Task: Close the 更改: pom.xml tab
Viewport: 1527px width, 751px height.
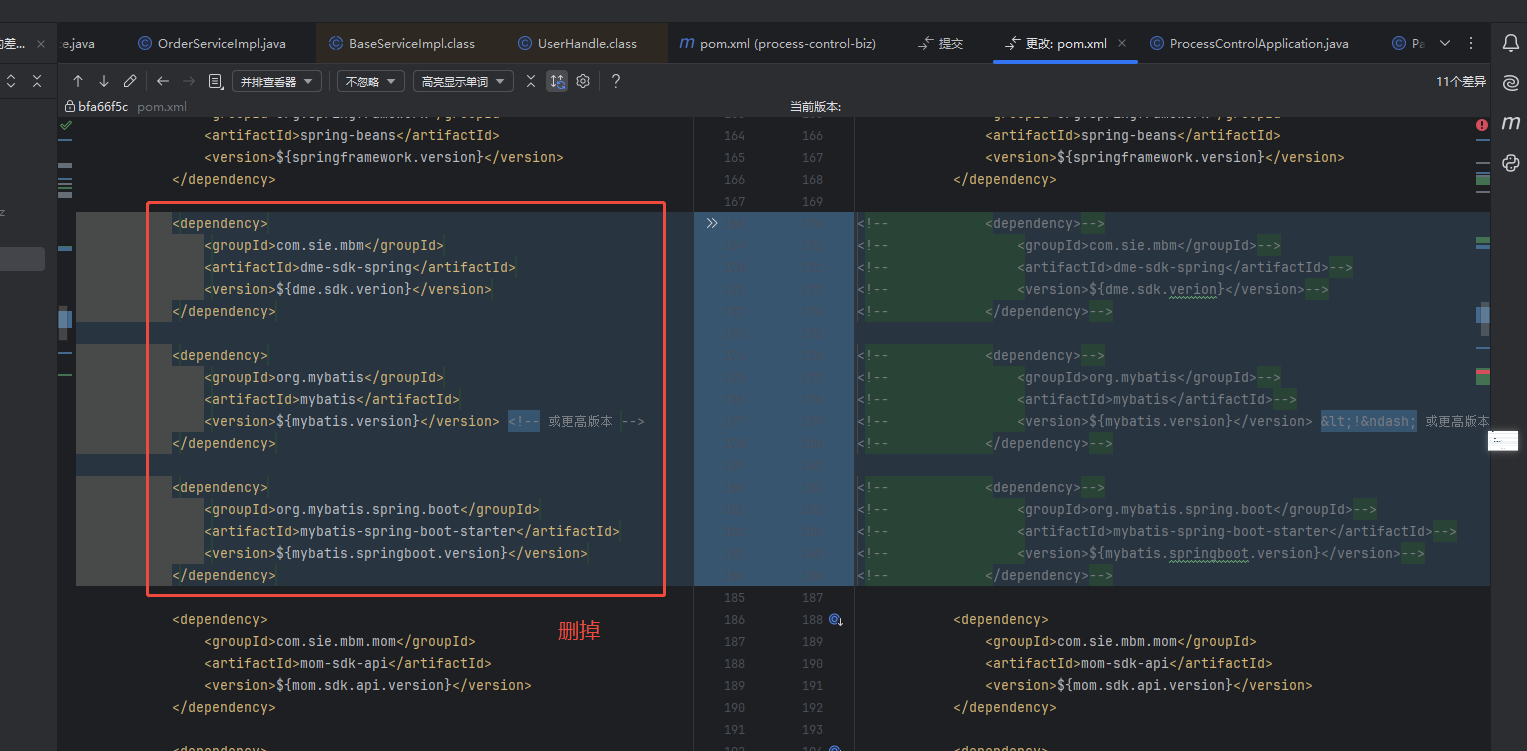Action: pyautogui.click(x=1122, y=43)
